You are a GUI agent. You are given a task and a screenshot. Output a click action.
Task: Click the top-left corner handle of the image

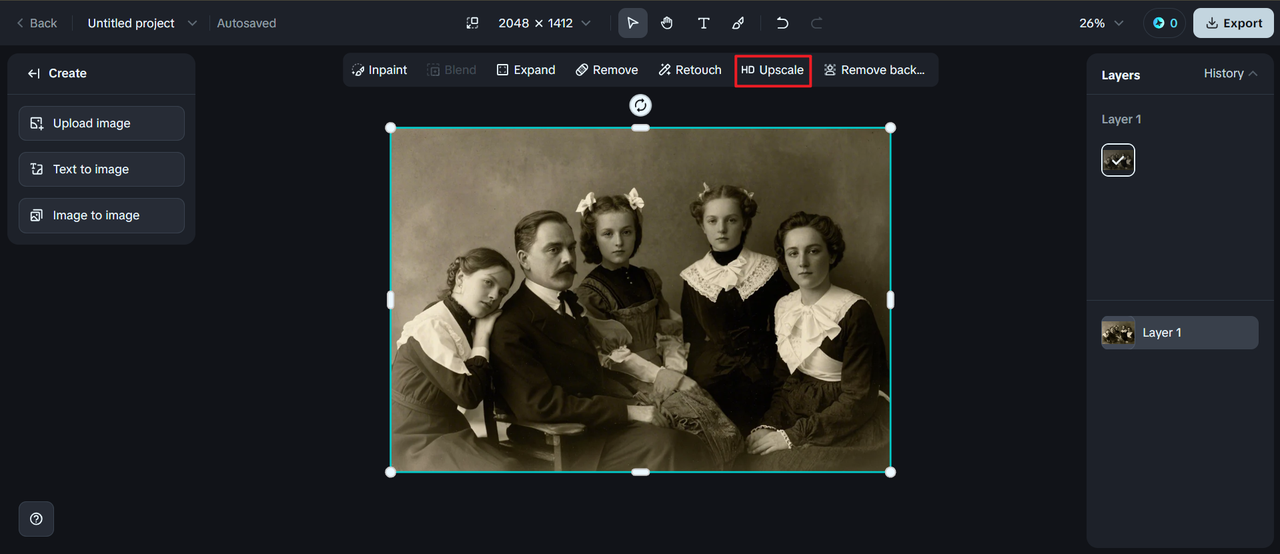(x=391, y=128)
